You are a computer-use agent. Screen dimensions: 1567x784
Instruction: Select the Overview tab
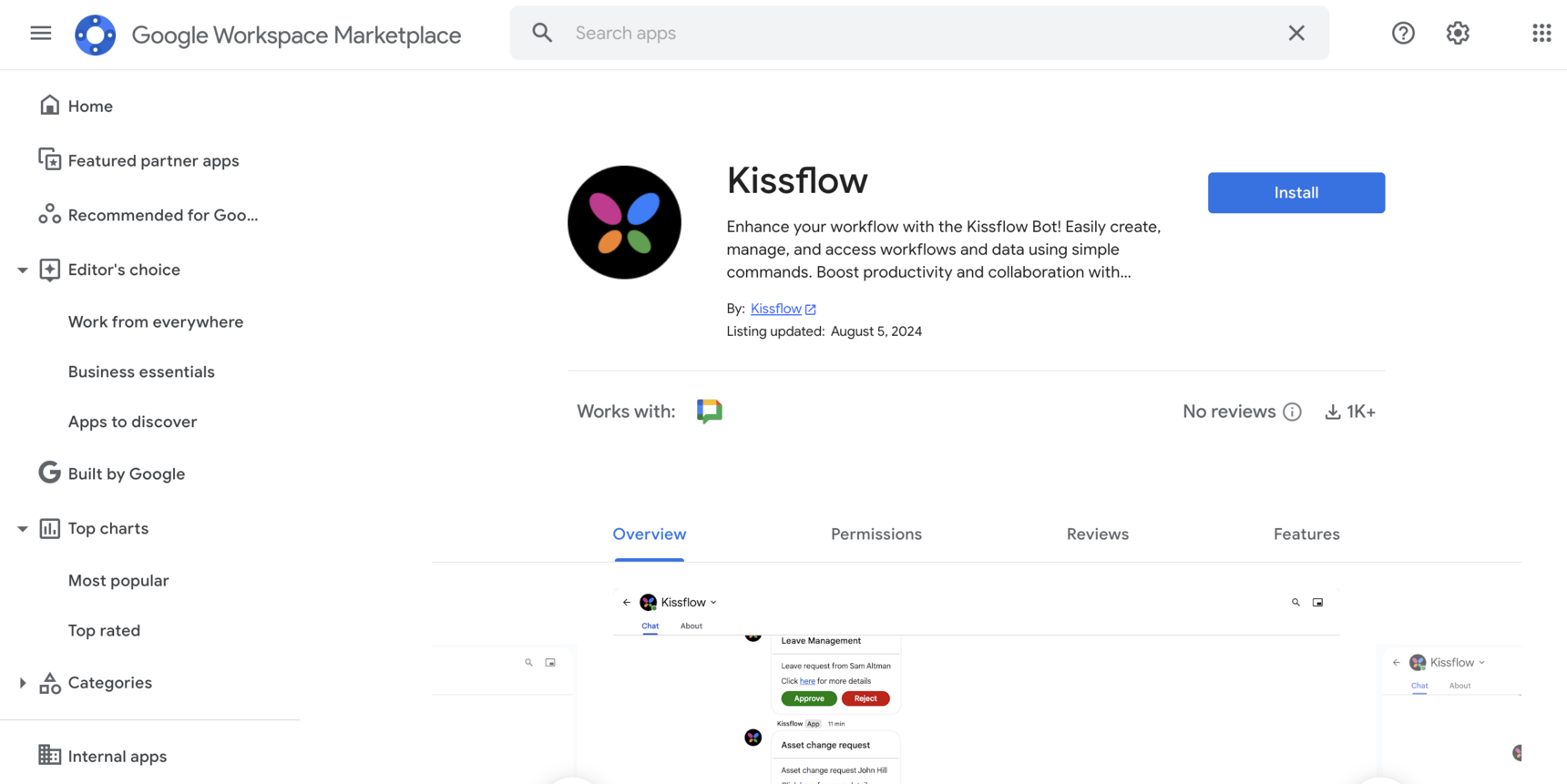[650, 535]
